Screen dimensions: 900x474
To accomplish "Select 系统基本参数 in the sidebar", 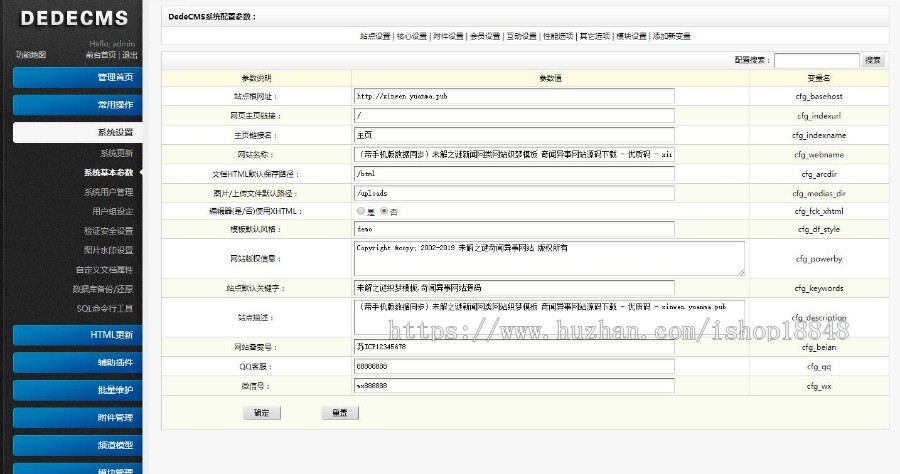I will [108, 172].
